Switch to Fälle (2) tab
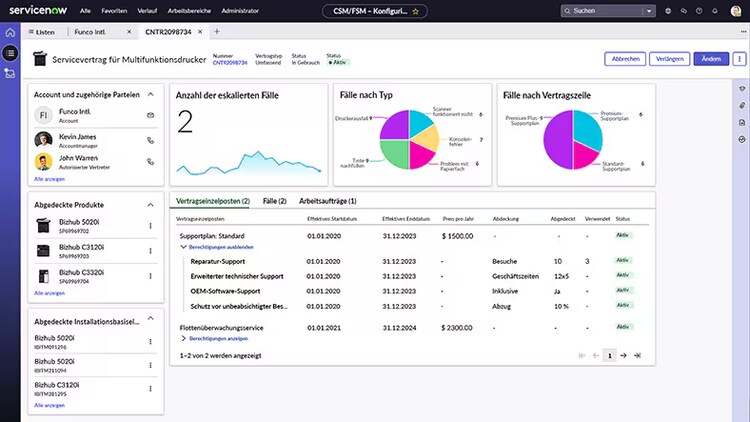This screenshot has height=422, width=750. pos(275,201)
